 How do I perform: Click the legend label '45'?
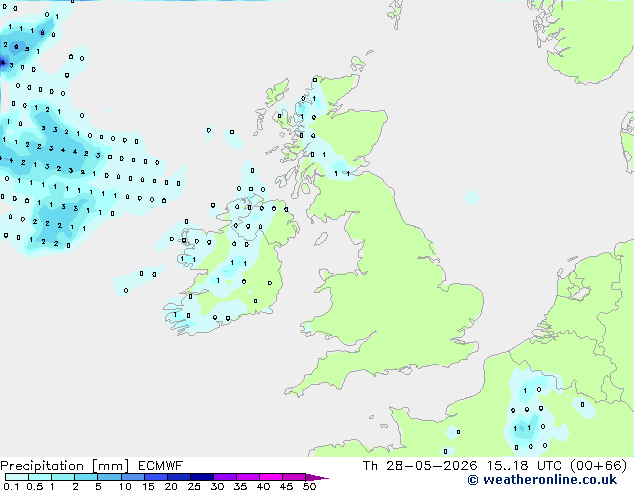pos(286,486)
